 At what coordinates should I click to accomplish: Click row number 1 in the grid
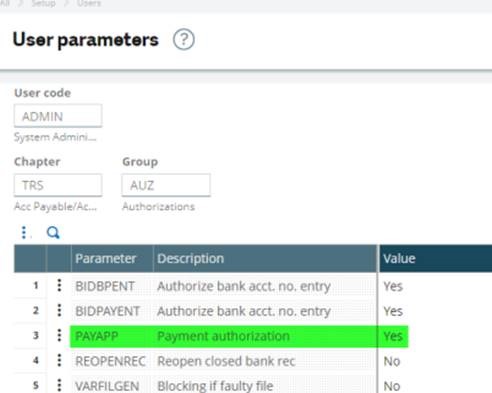36,285
